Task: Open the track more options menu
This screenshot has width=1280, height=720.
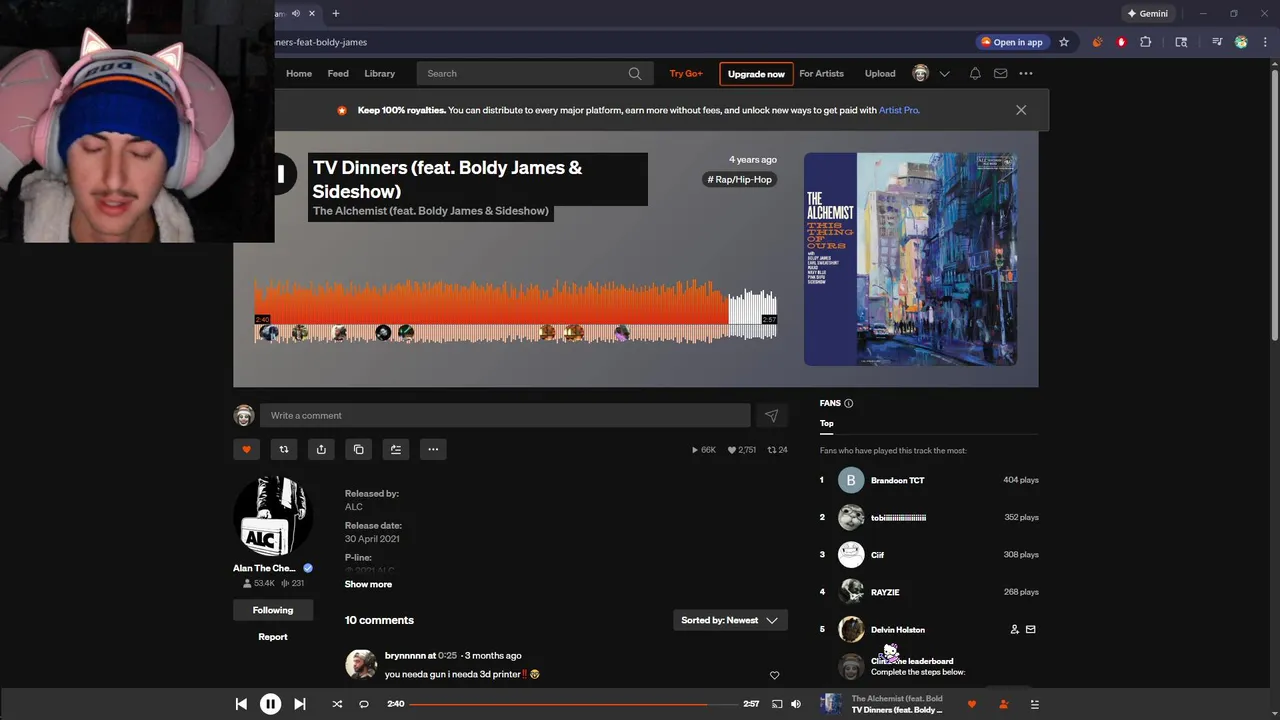Action: (433, 449)
